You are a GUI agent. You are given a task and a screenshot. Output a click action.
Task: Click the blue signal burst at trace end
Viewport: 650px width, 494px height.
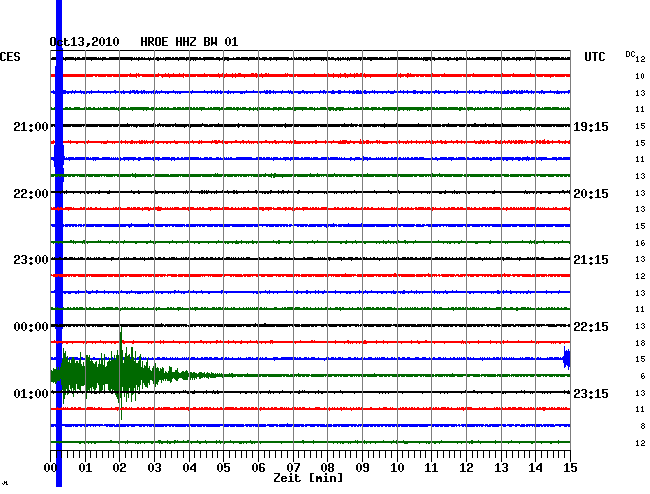tap(567, 358)
